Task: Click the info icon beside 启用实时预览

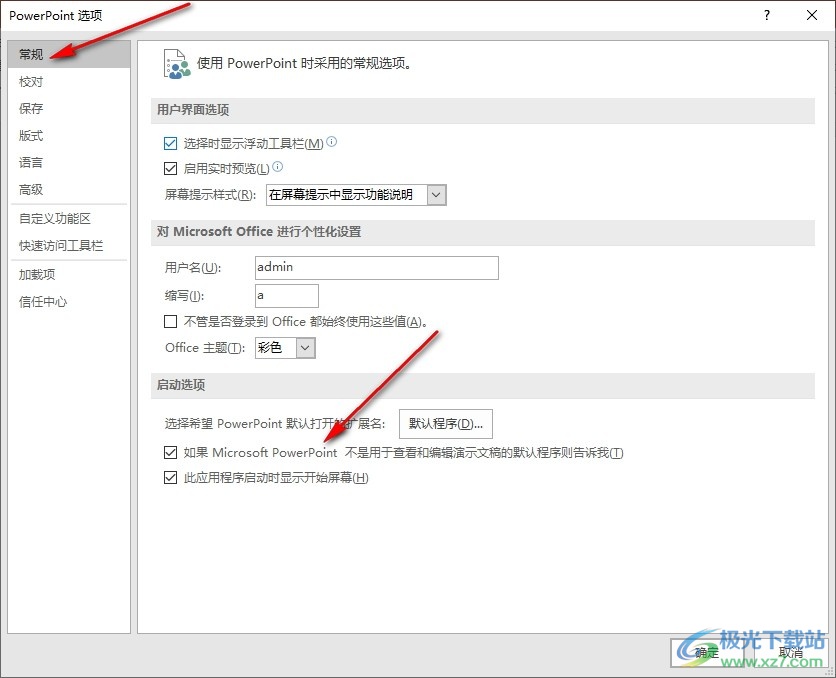Action: click(278, 168)
